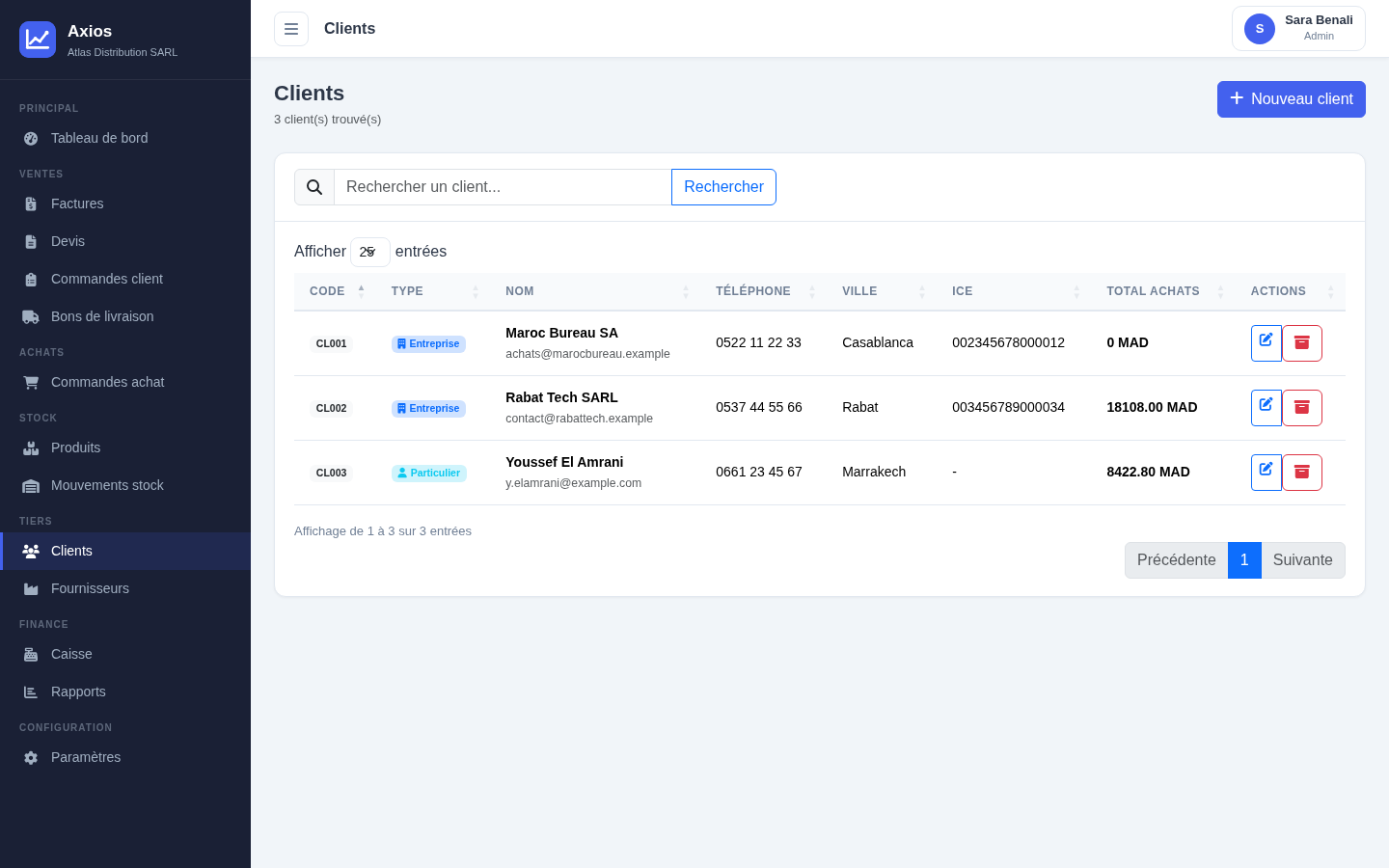The image size is (1389, 868).
Task: Archive client Maroc Bureau SA
Action: pyautogui.click(x=1302, y=343)
